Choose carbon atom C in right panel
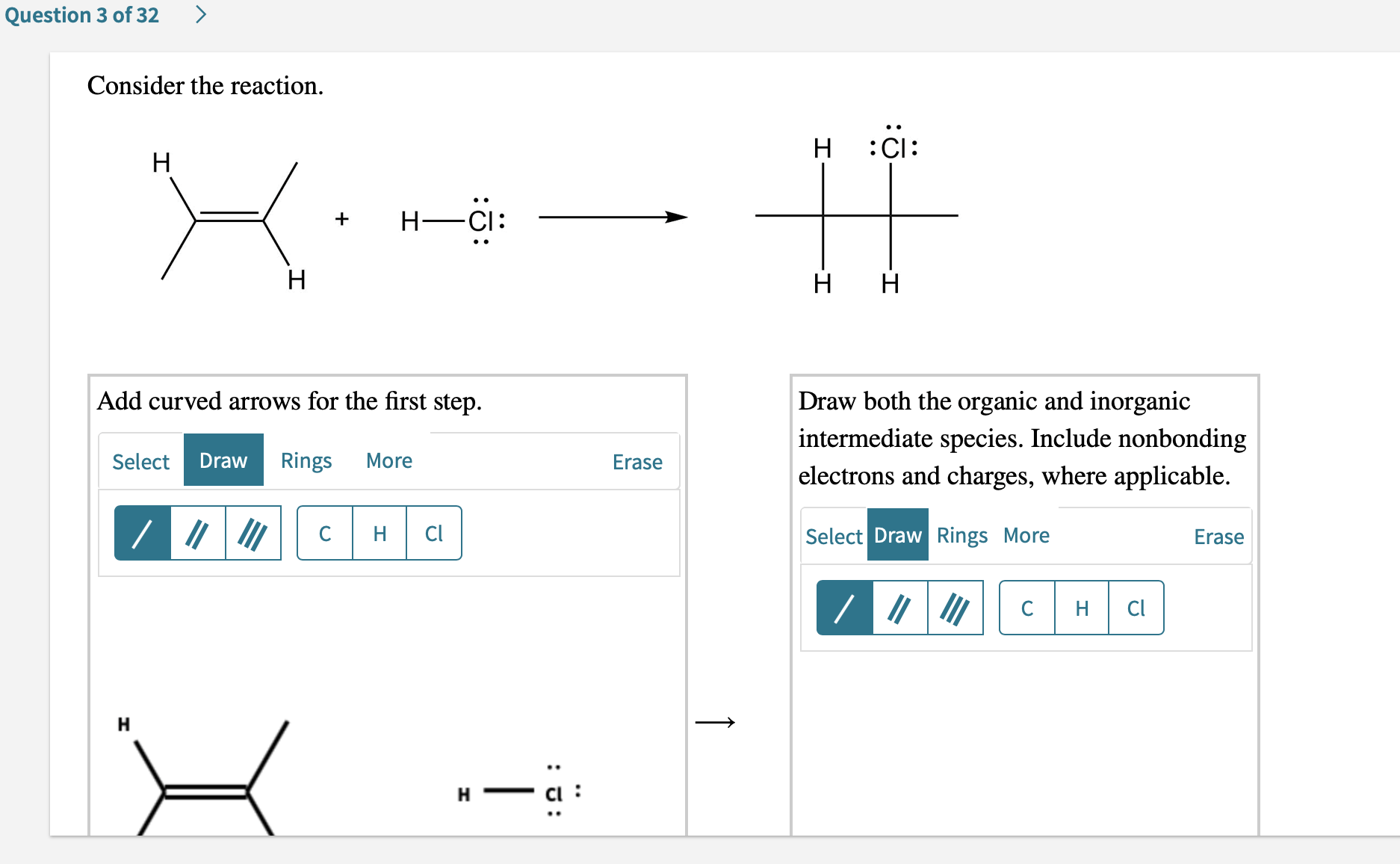1400x864 pixels. [1027, 608]
